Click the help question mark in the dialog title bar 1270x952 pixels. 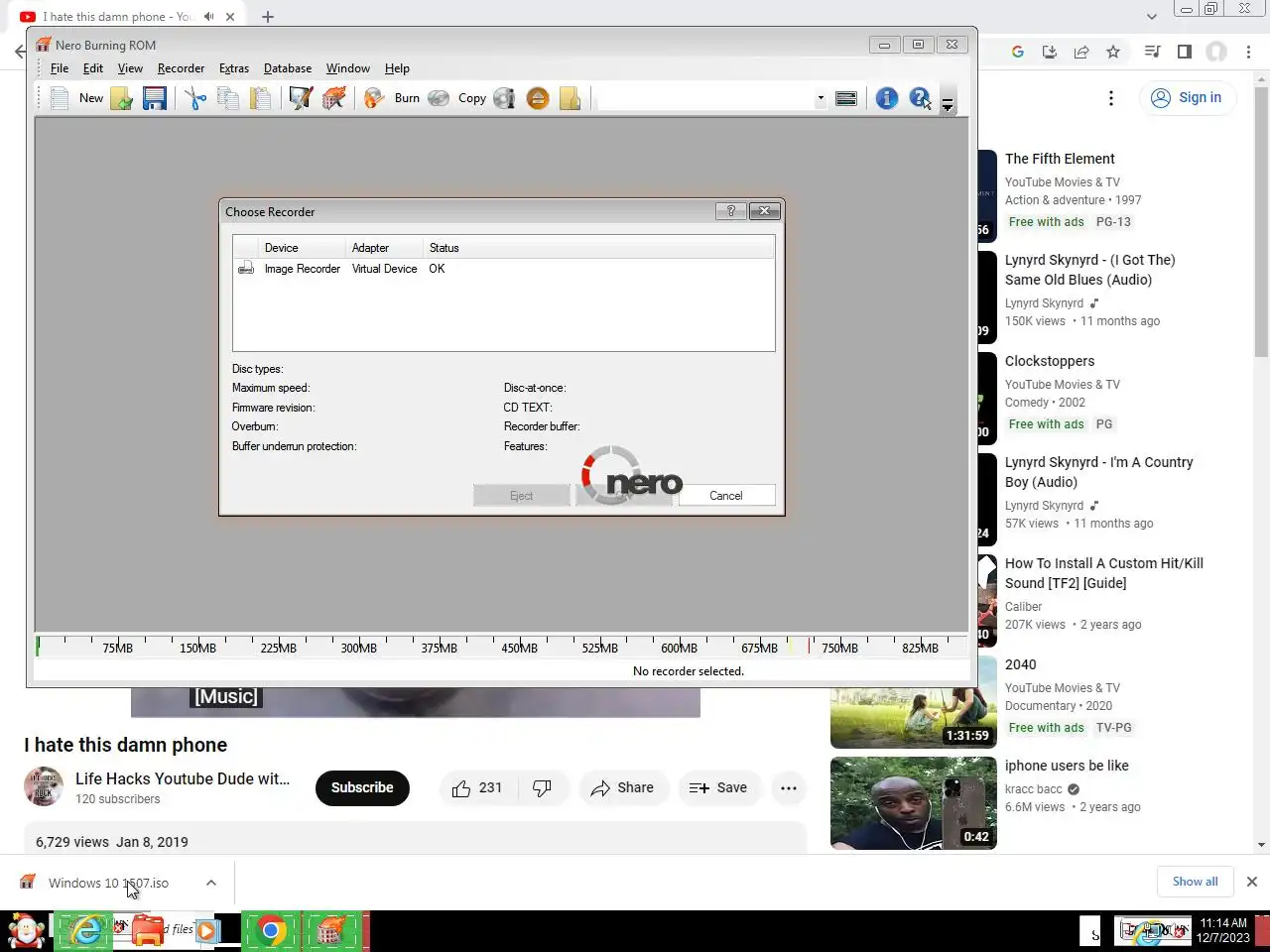coord(731,211)
